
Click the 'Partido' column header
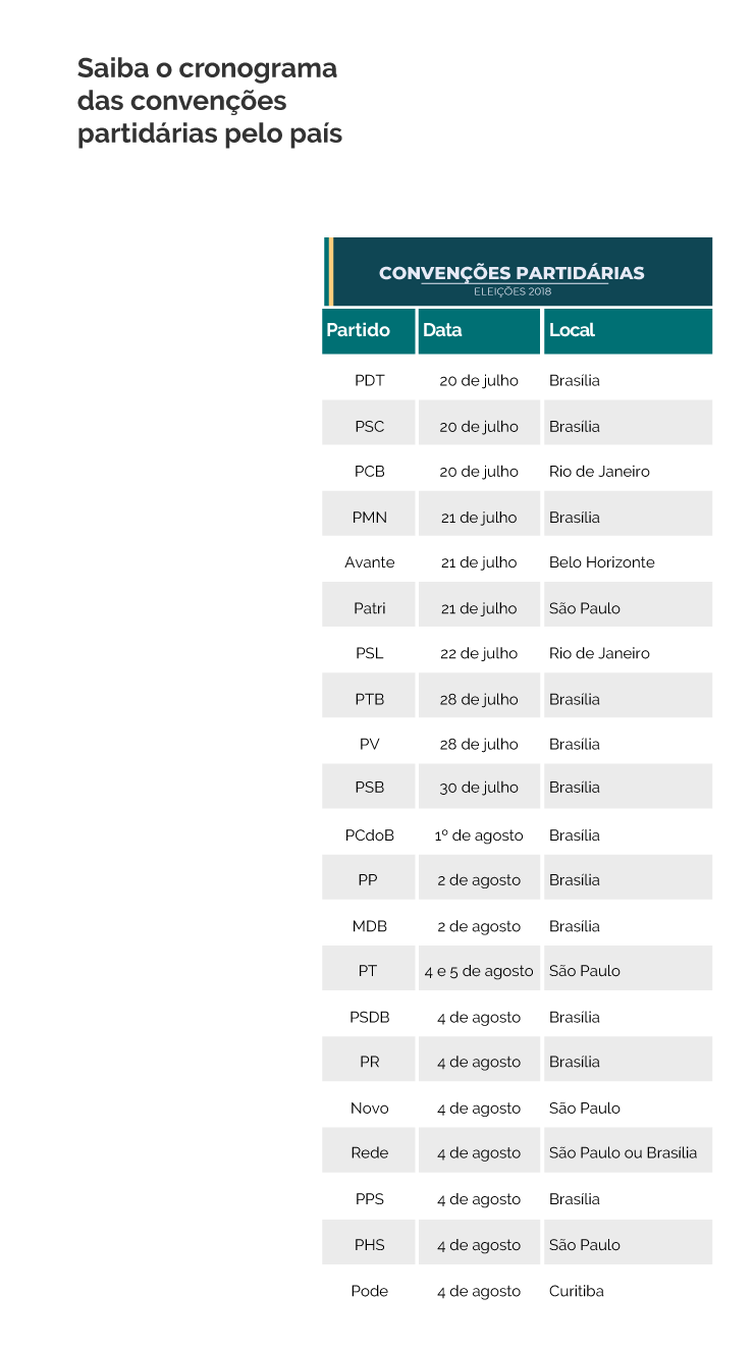(x=358, y=330)
